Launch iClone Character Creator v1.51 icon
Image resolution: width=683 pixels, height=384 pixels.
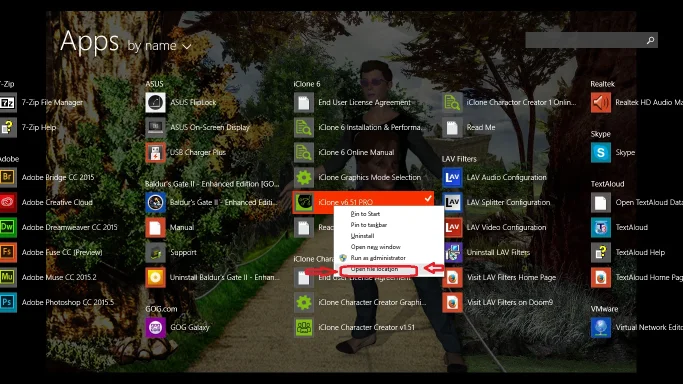click(x=304, y=327)
